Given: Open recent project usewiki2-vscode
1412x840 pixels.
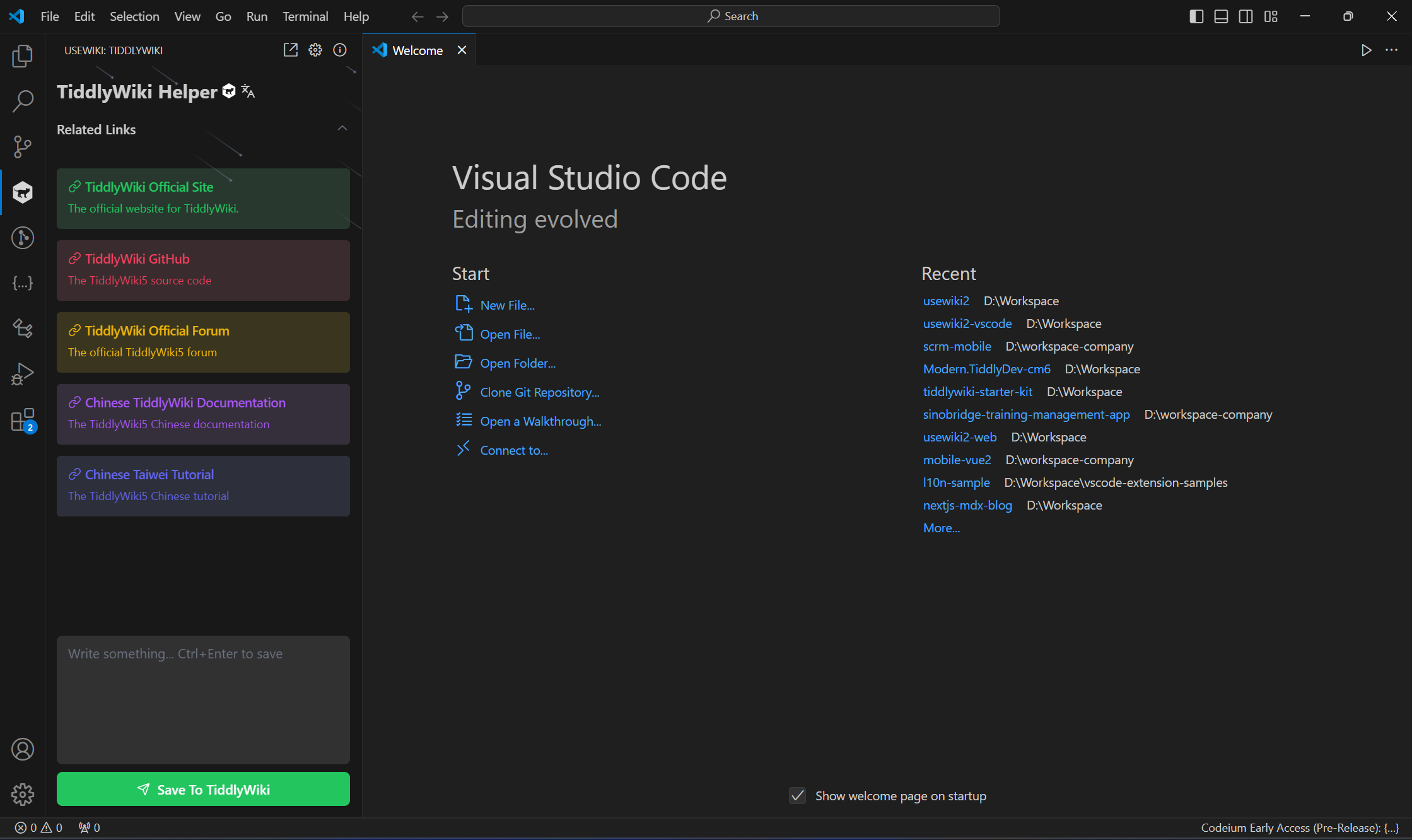Looking at the screenshot, I should click(x=967, y=324).
